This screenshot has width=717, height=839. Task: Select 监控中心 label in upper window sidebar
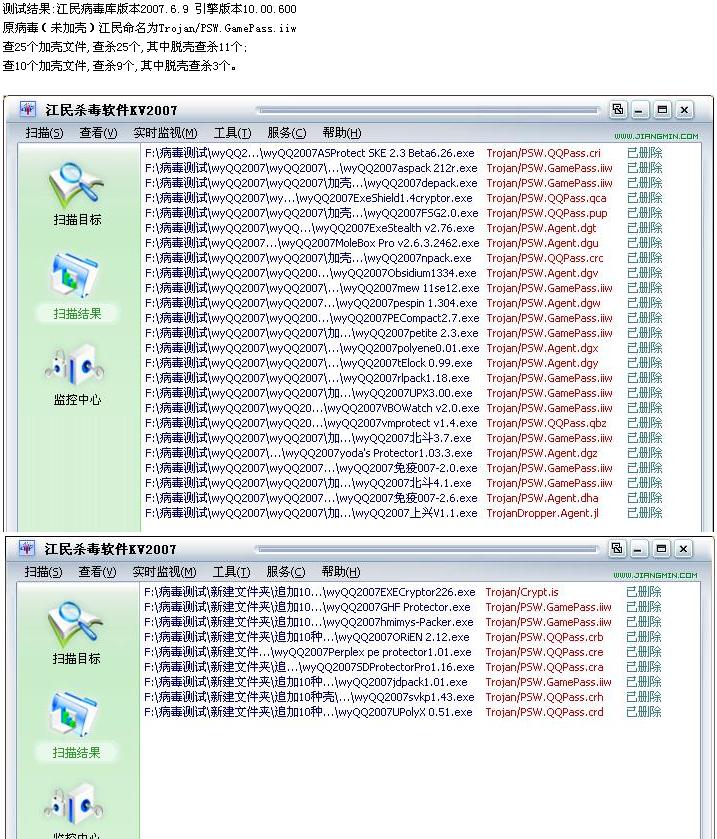[77, 400]
